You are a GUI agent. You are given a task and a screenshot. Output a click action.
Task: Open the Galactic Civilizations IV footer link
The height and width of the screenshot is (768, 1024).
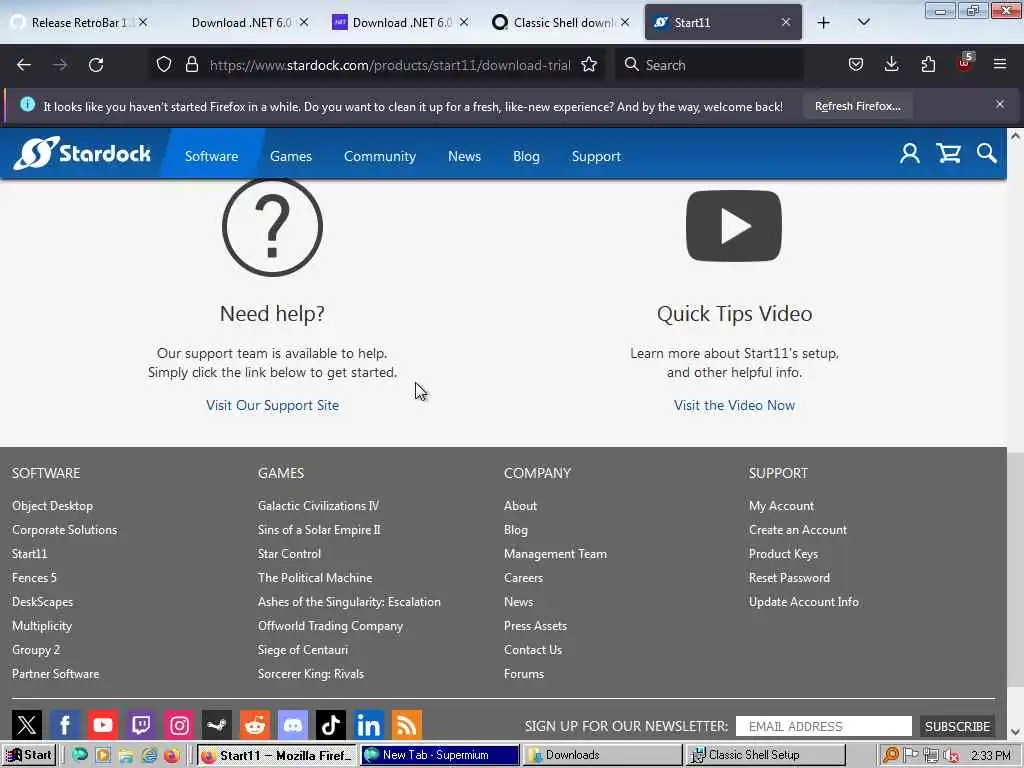pos(318,505)
